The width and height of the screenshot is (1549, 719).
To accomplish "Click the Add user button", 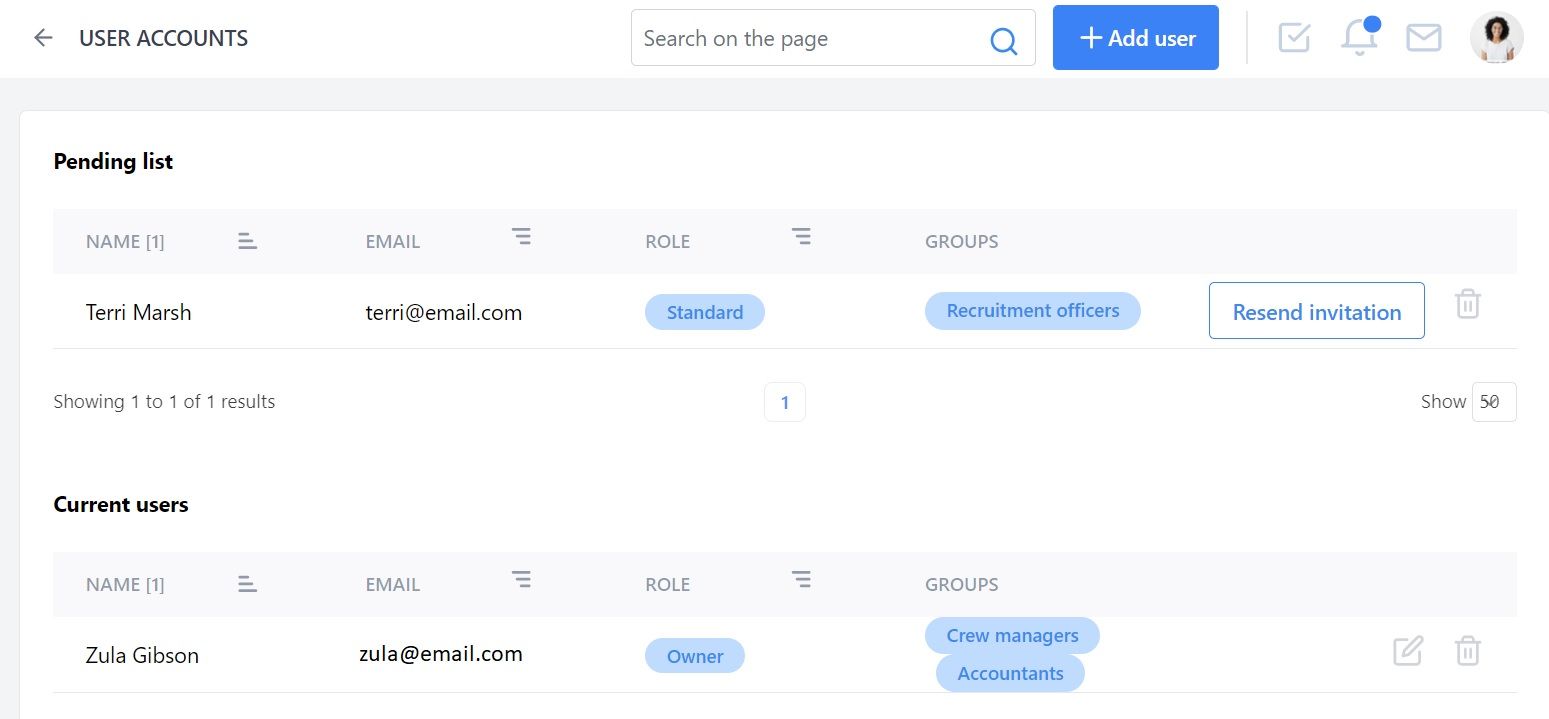I will pyautogui.click(x=1136, y=38).
